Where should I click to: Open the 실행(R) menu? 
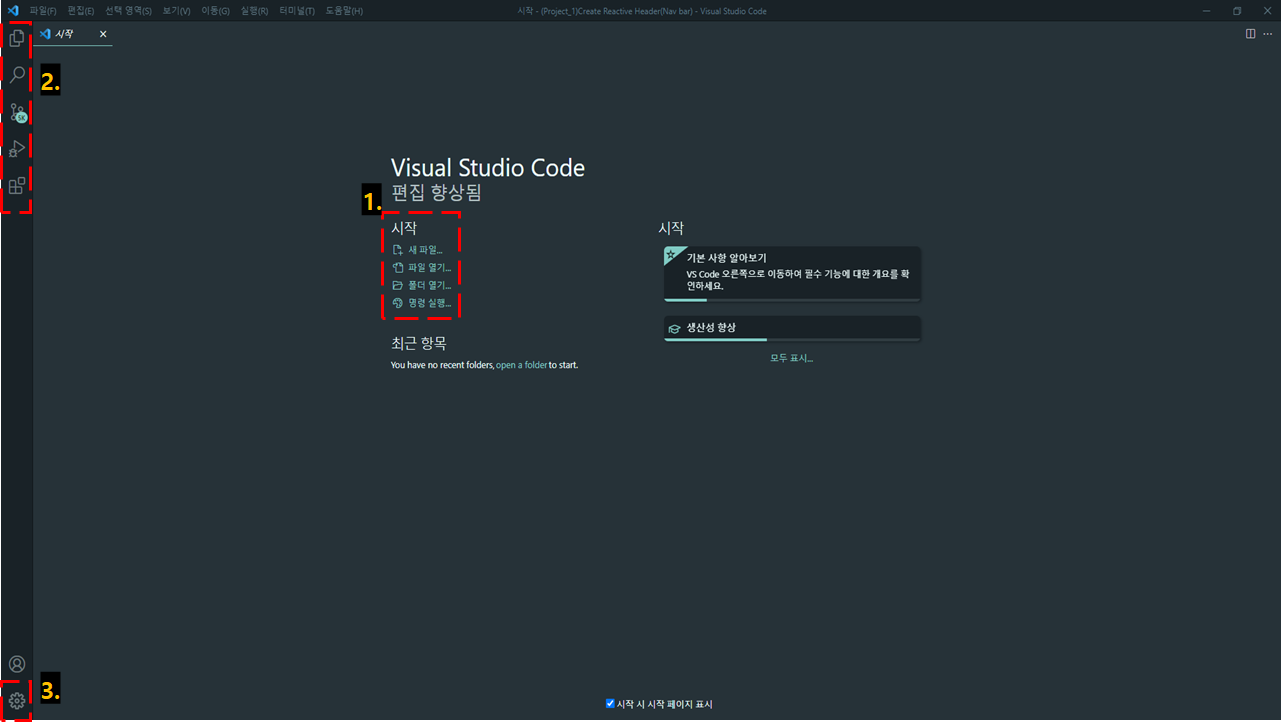coord(254,10)
